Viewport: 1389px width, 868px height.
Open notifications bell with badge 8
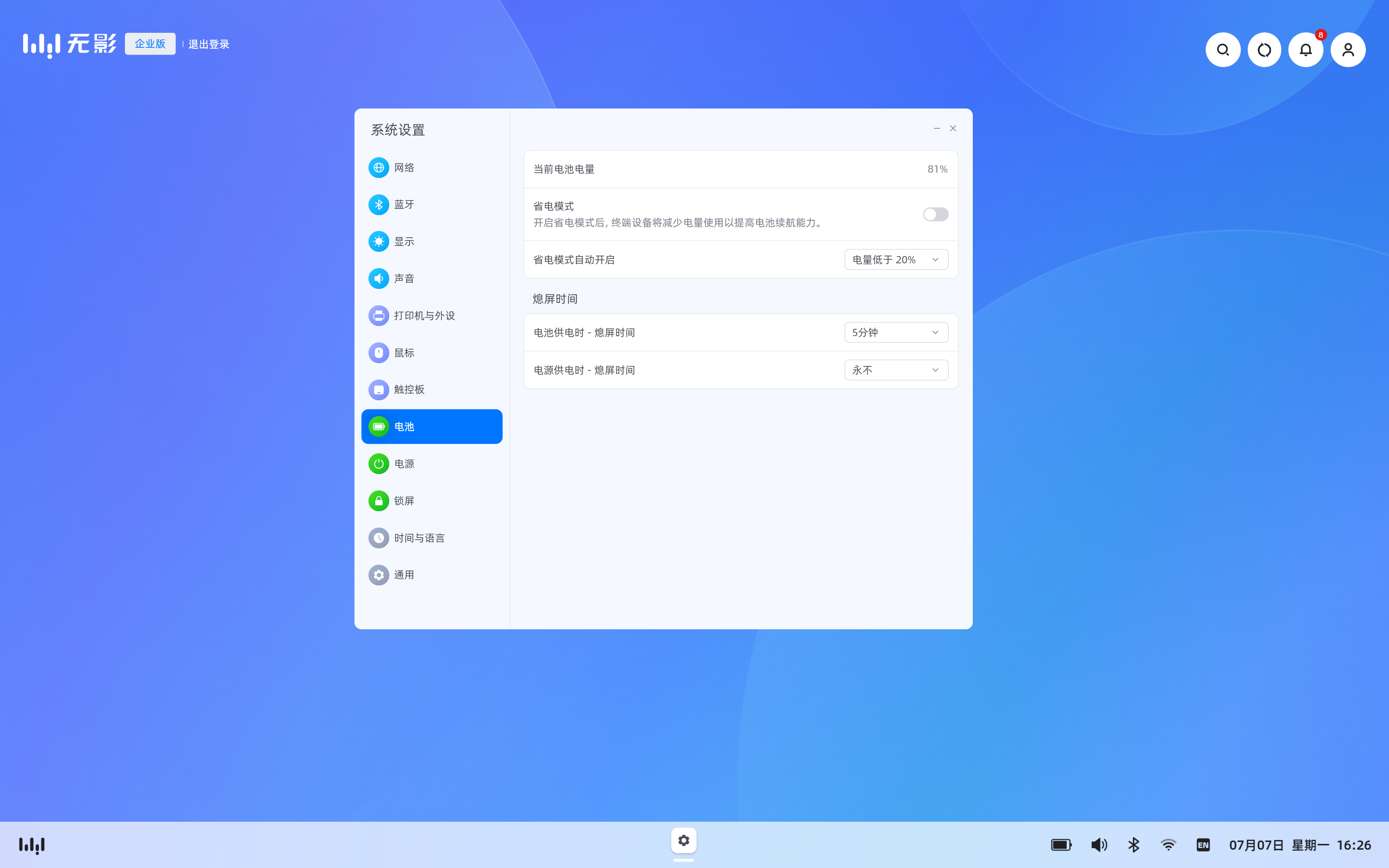click(x=1306, y=50)
